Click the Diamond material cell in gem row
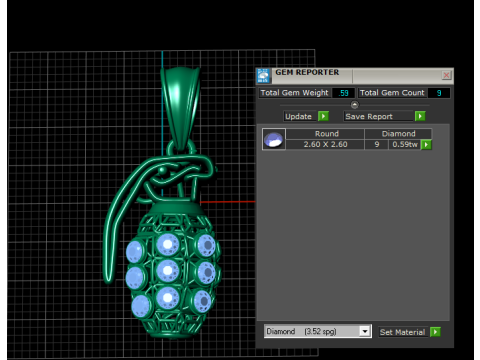The width and height of the screenshot is (480, 360). pyautogui.click(x=398, y=134)
